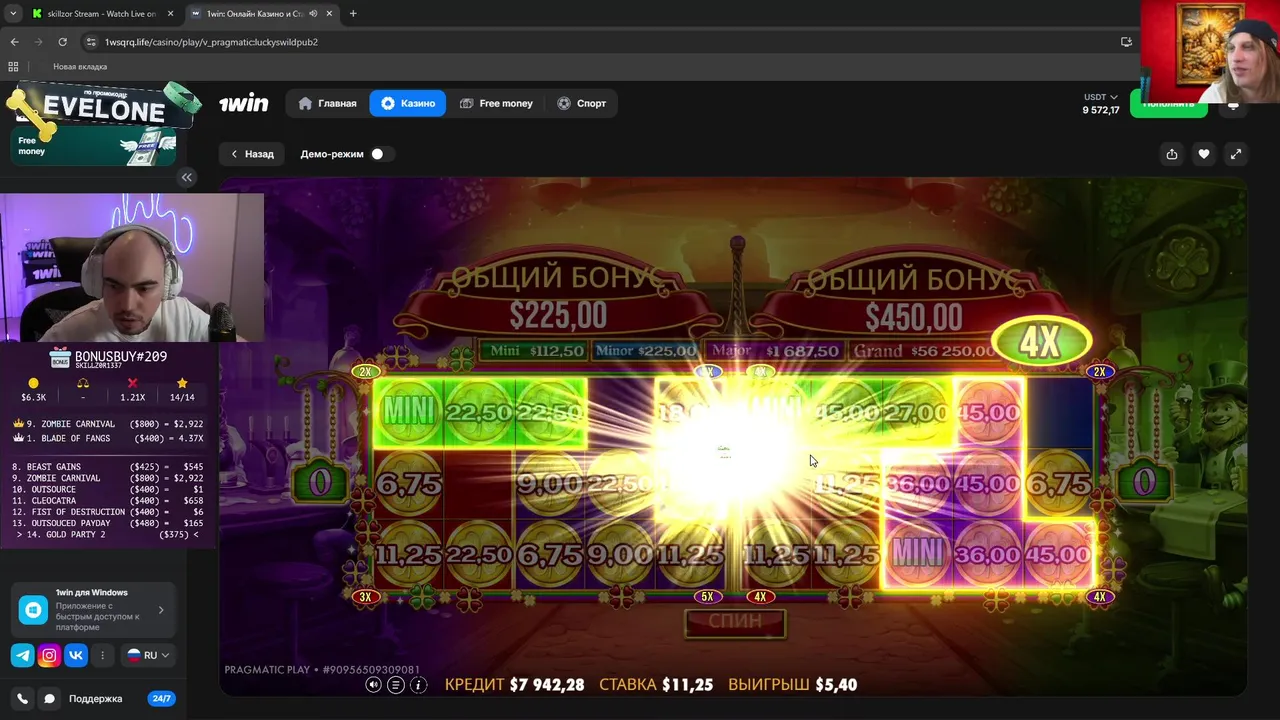Click the GOLD PARTY 2 list row
The width and height of the screenshot is (1280, 720).
[x=108, y=534]
